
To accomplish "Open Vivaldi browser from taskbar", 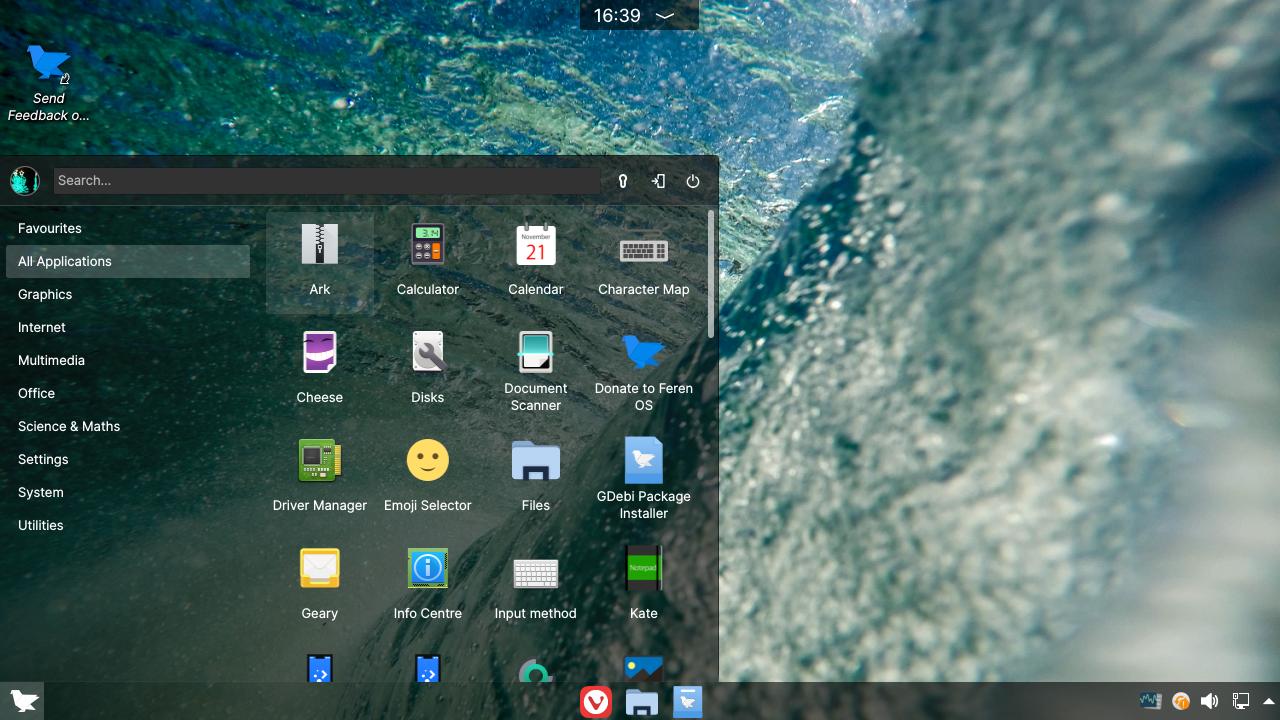I will [x=596, y=702].
